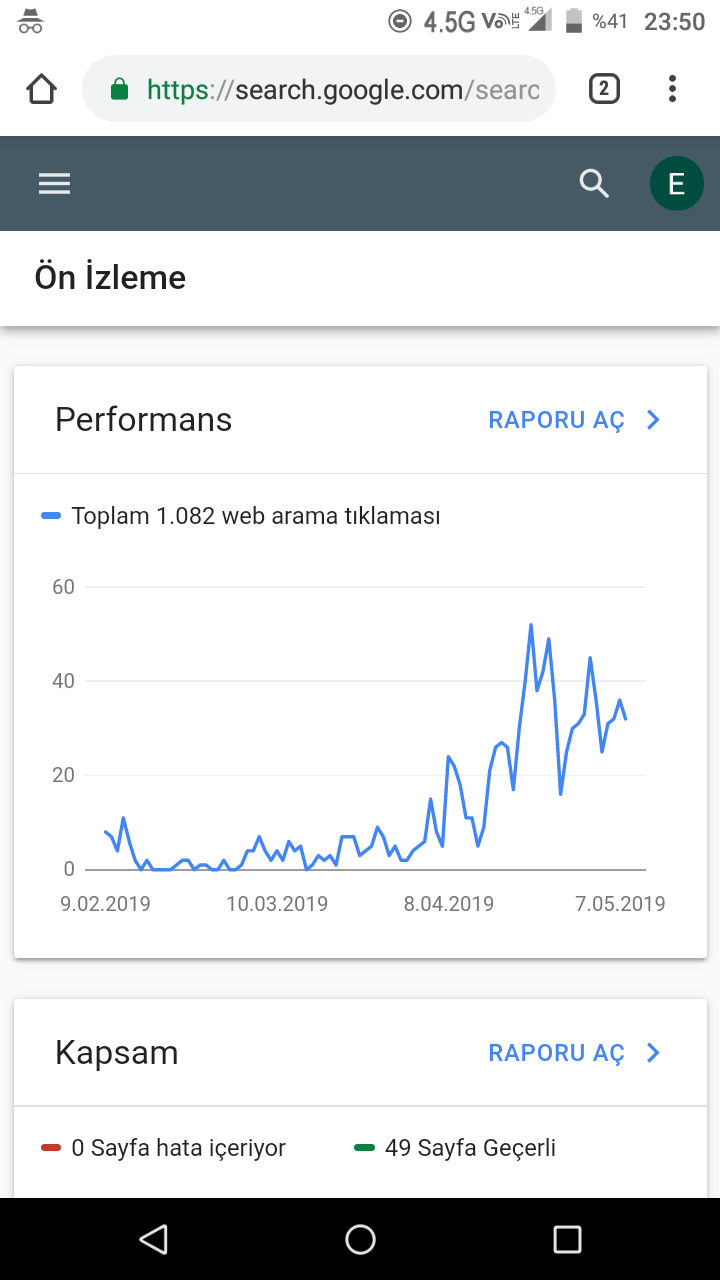Tap the browser home icon
The height and width of the screenshot is (1280, 720).
click(x=41, y=90)
